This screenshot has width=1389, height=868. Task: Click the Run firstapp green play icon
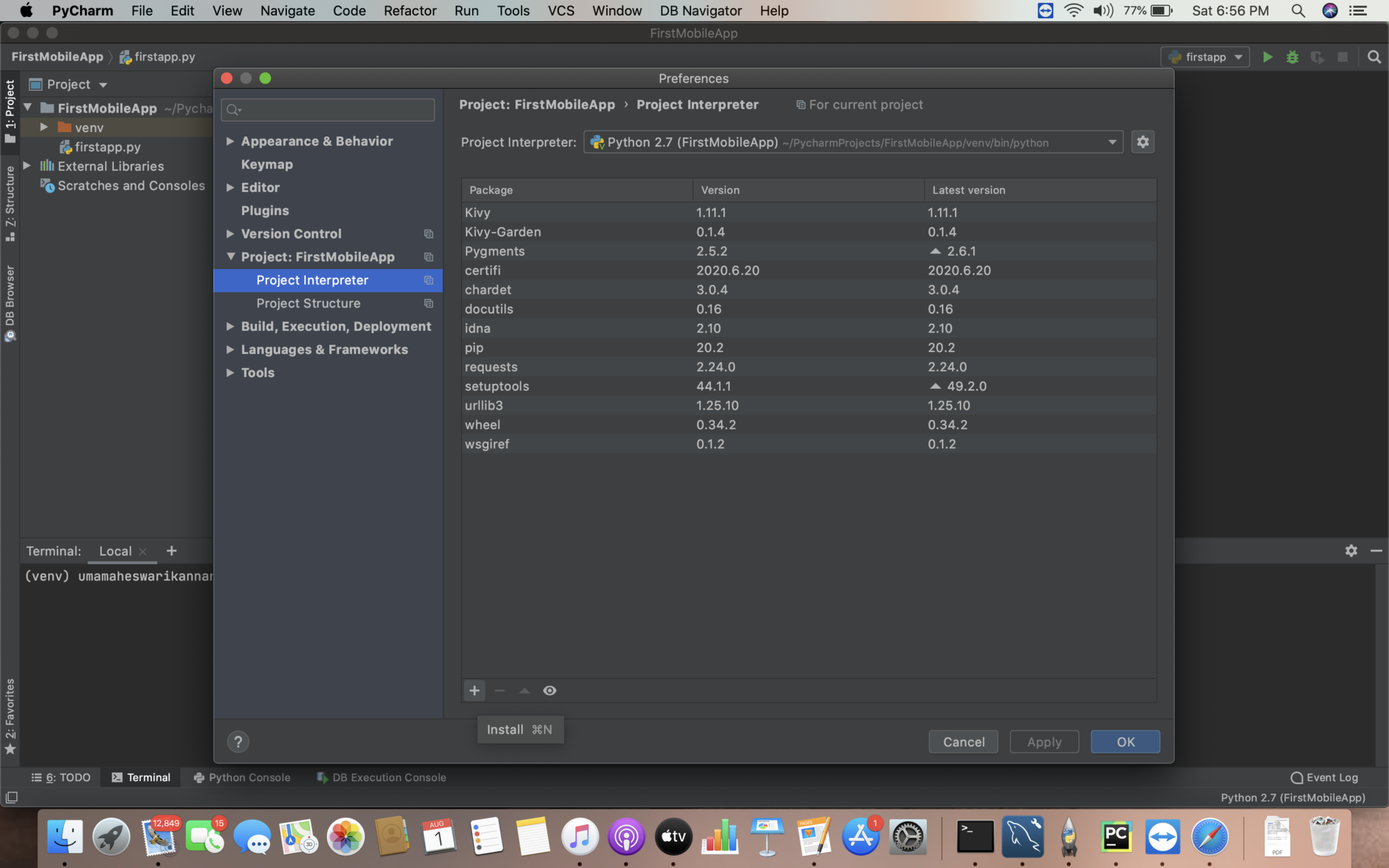tap(1267, 57)
